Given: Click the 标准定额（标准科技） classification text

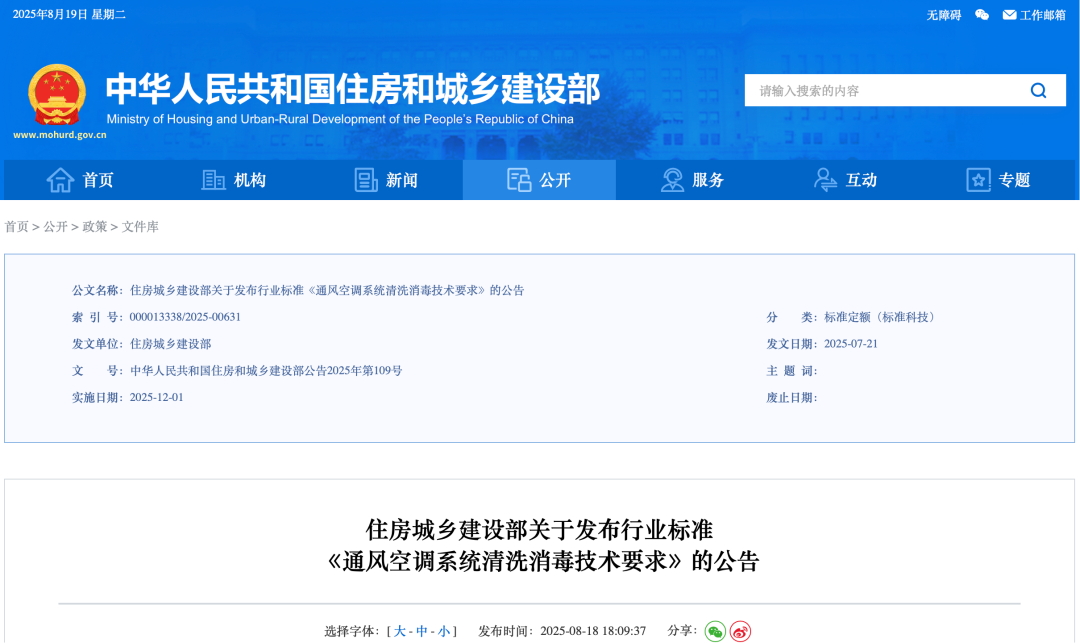Looking at the screenshot, I should 882,317.
